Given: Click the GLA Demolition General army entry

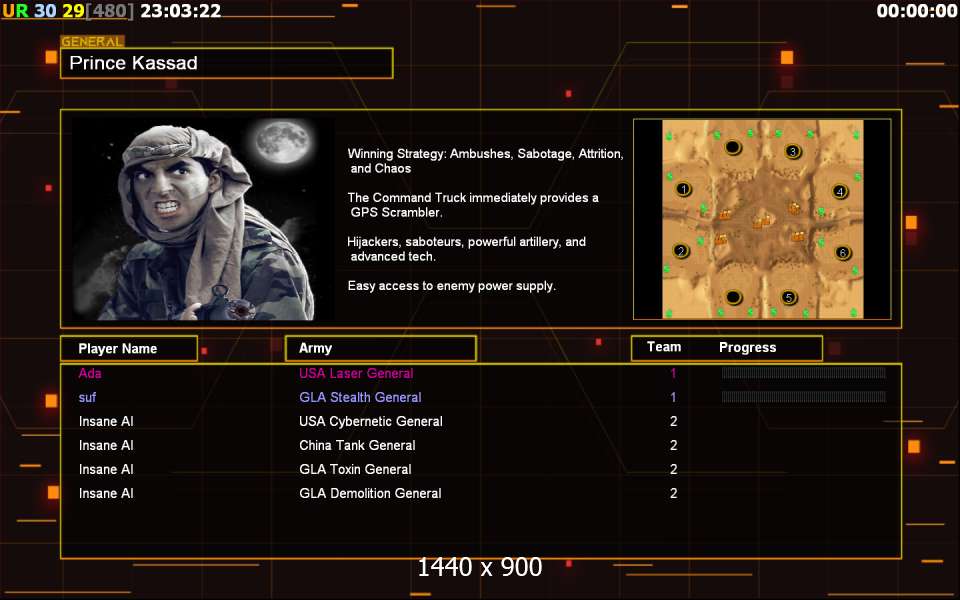Looking at the screenshot, I should 370,493.
